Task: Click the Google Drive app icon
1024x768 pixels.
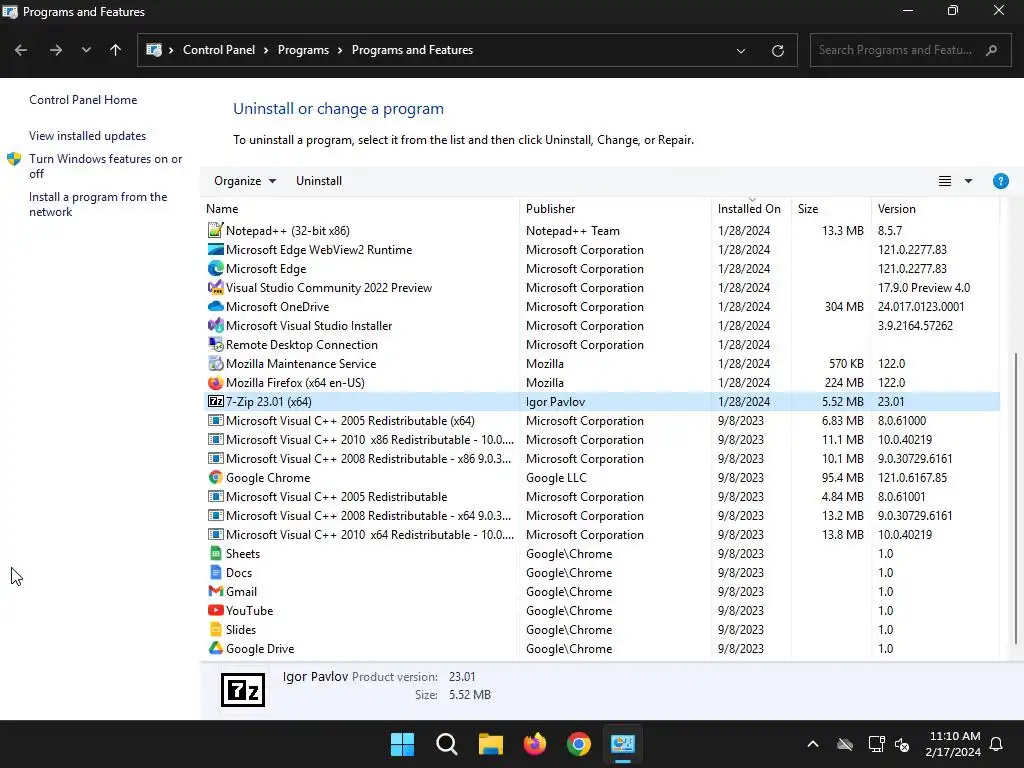Action: pyautogui.click(x=216, y=648)
